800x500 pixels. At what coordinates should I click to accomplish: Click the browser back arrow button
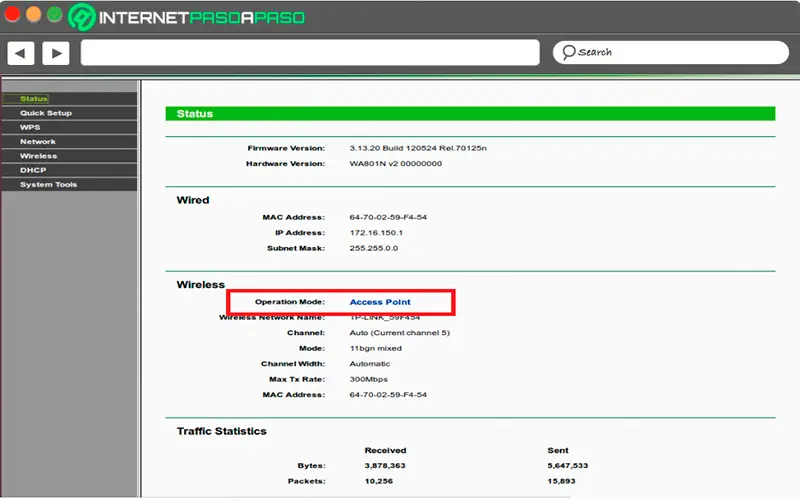pyautogui.click(x=20, y=53)
